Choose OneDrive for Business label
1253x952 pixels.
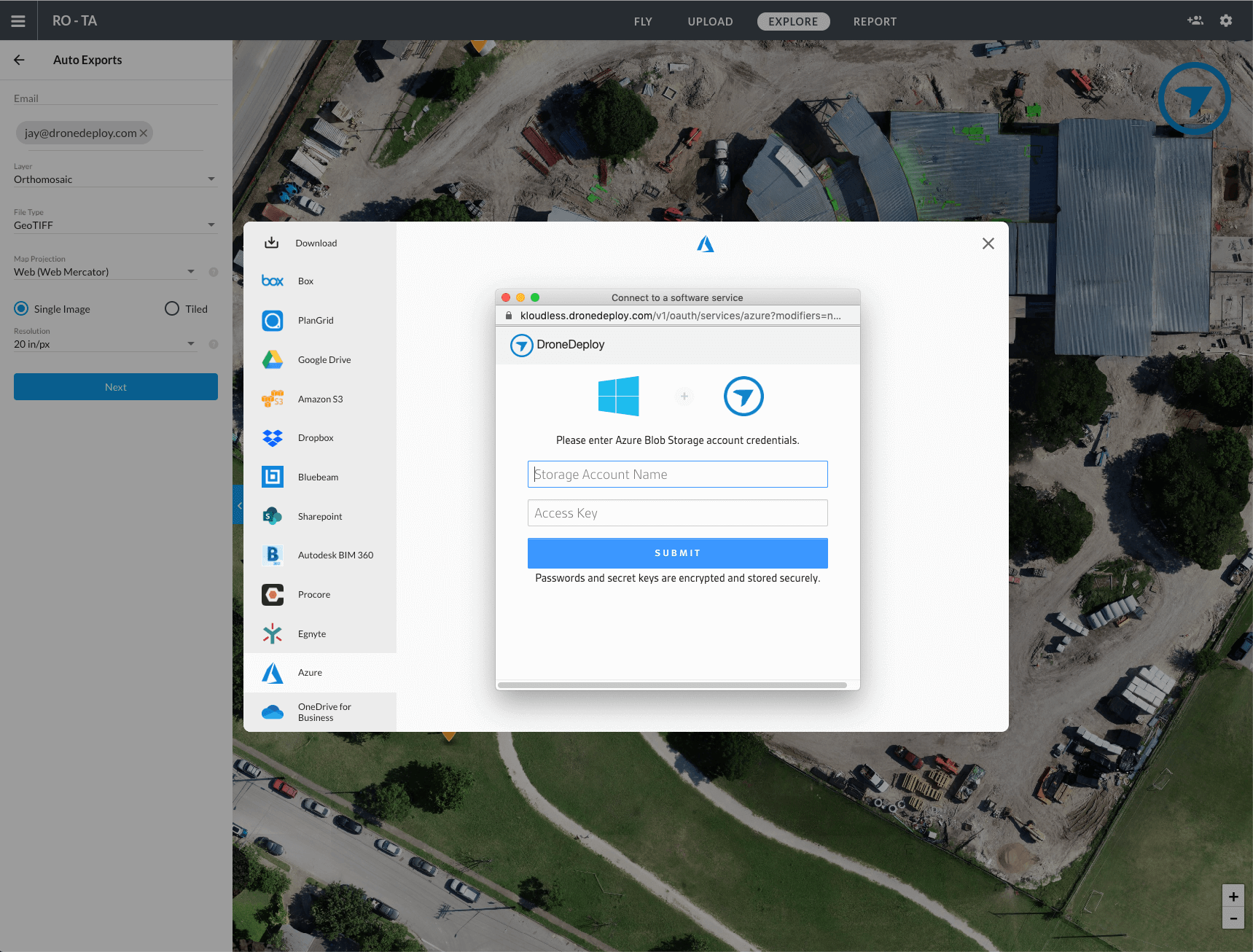pos(324,712)
